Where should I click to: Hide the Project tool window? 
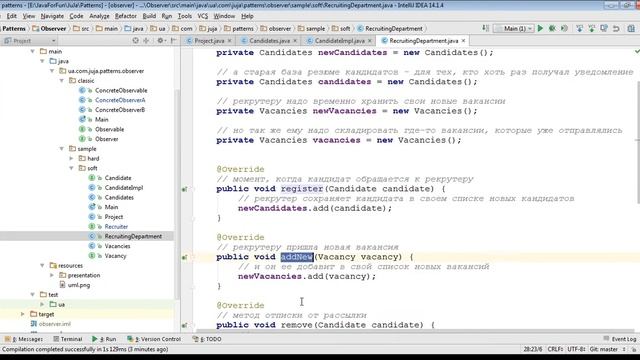point(173,40)
